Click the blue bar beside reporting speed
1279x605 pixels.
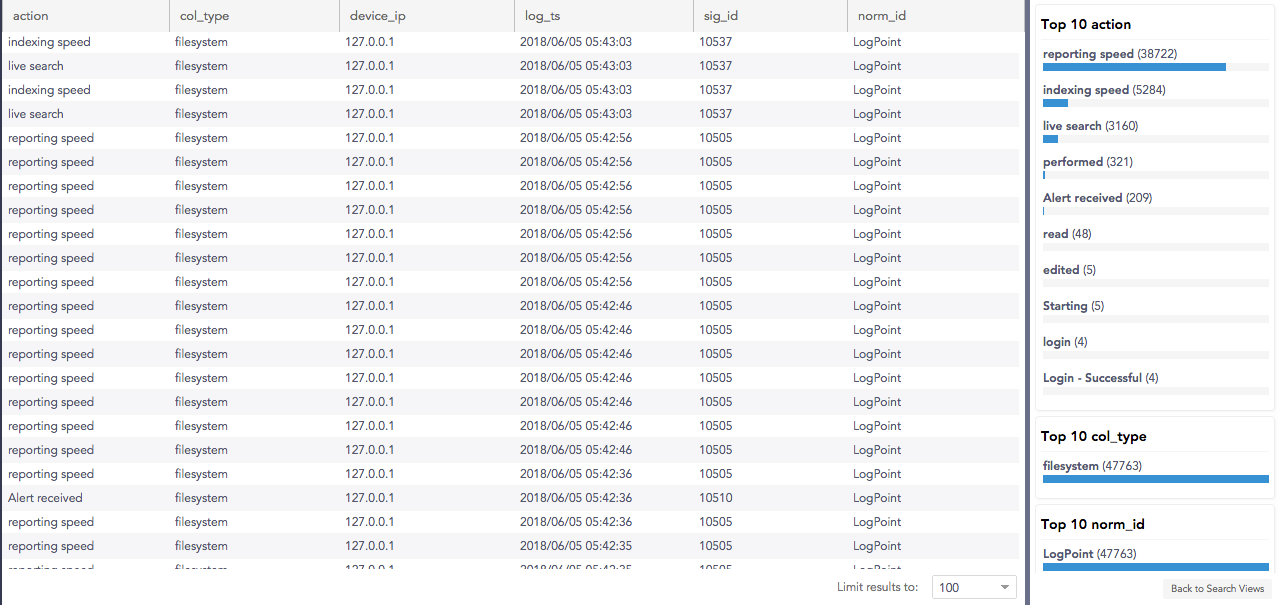(x=1134, y=67)
